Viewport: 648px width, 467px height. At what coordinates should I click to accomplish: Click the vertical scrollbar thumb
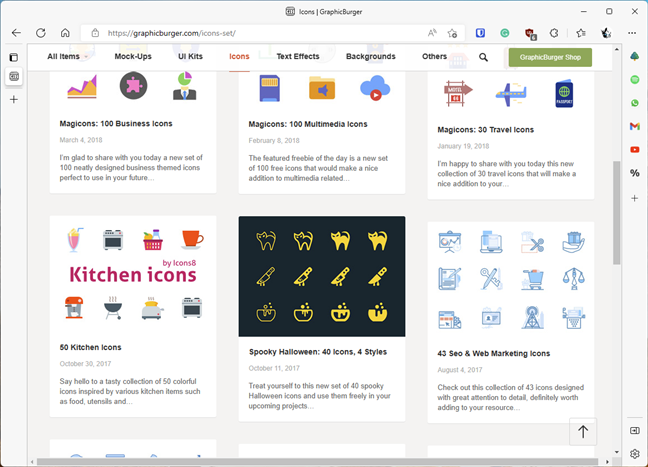617,212
